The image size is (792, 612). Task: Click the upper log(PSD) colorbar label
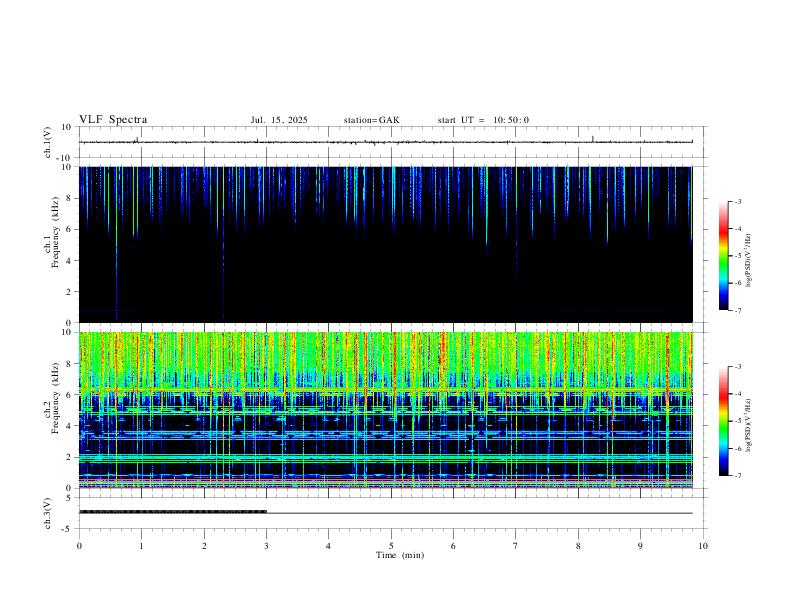(x=748, y=260)
